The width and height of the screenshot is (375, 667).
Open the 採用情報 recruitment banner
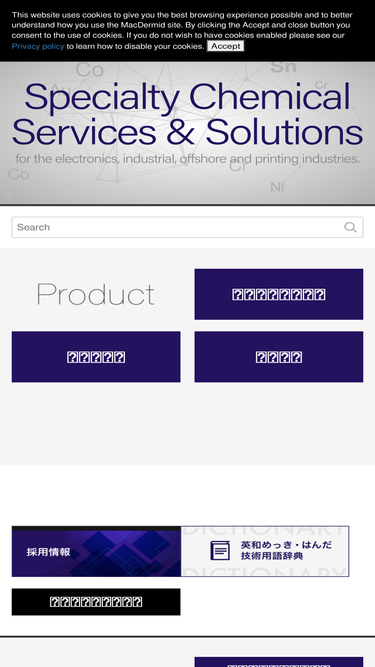96,551
